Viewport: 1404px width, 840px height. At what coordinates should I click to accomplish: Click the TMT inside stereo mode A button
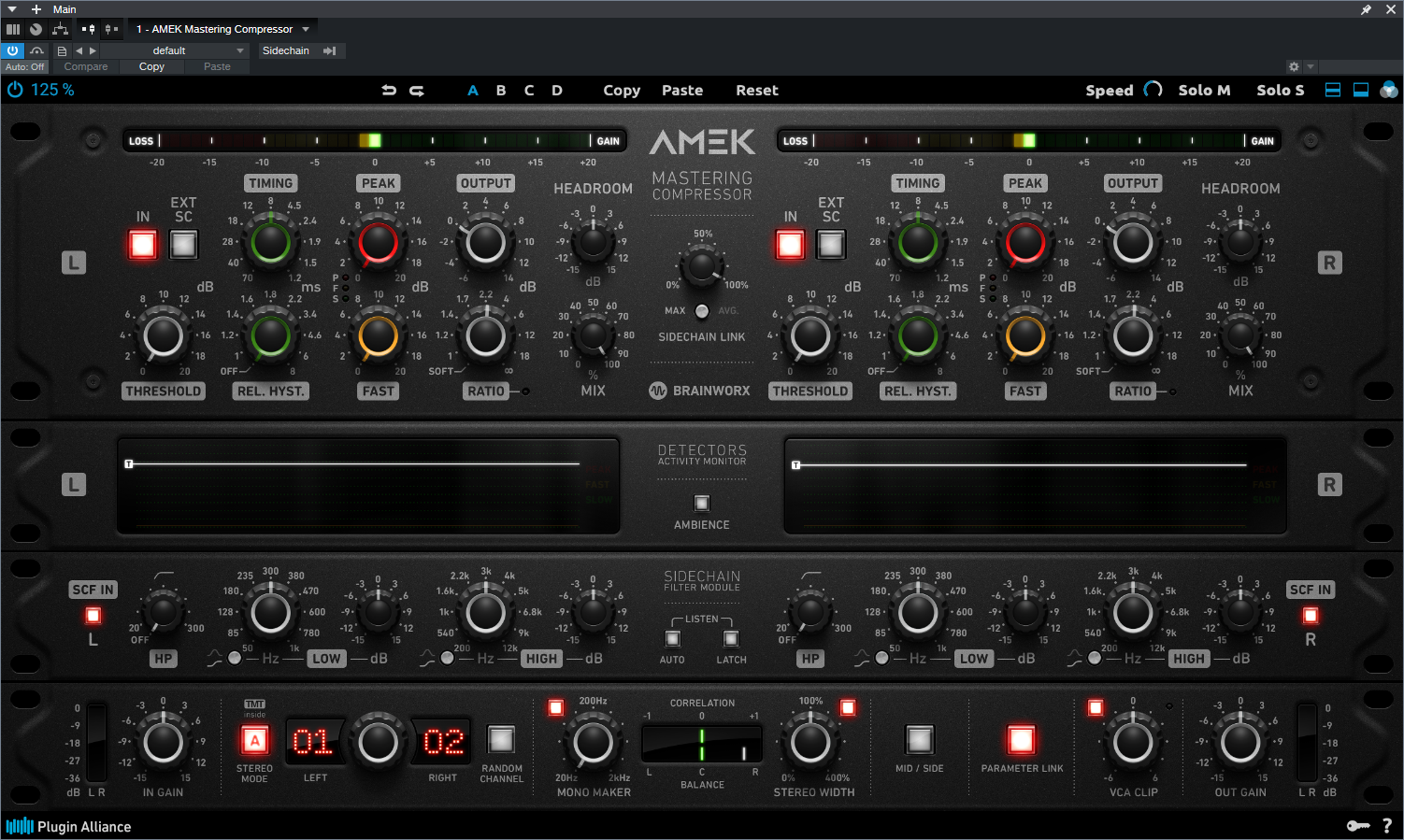point(254,741)
